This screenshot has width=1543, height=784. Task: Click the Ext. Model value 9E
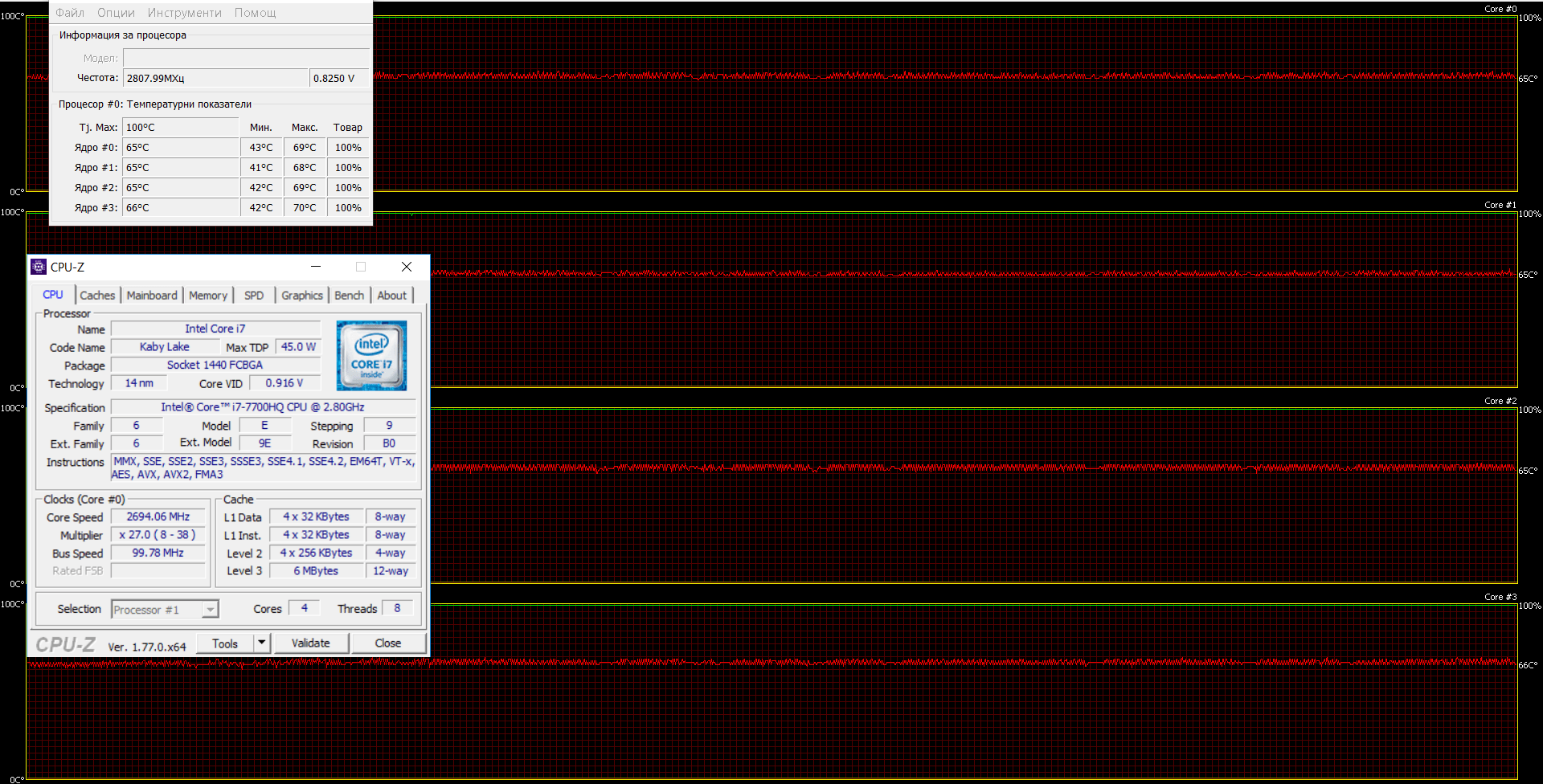[x=264, y=443]
